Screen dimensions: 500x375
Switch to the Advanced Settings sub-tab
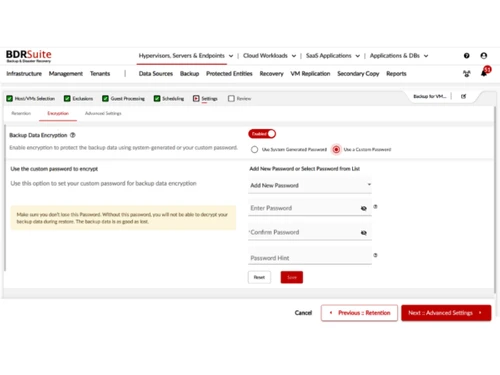pos(103,113)
